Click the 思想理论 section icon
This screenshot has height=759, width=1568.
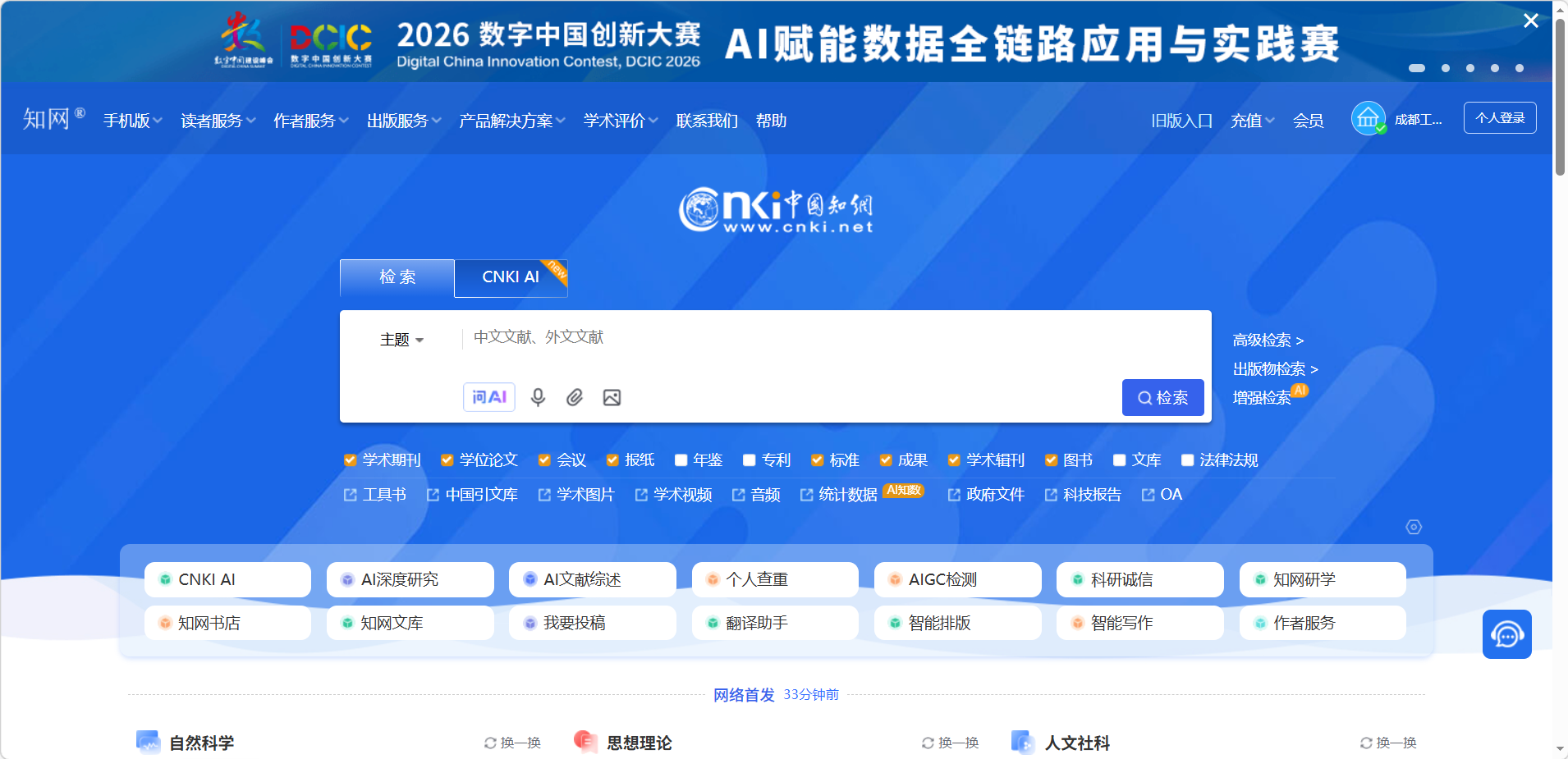(585, 742)
